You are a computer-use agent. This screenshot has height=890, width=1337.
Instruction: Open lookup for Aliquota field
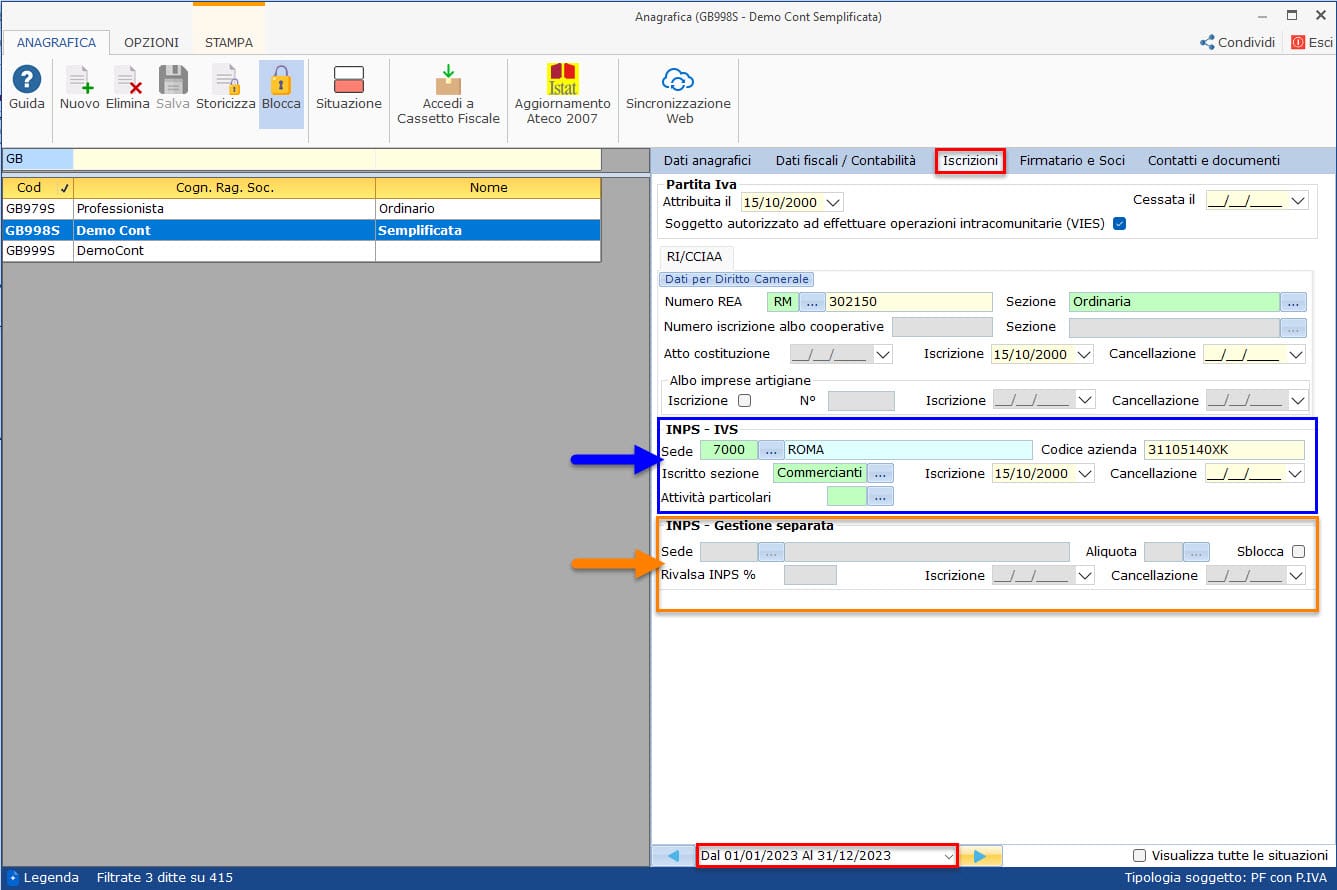[1196, 552]
